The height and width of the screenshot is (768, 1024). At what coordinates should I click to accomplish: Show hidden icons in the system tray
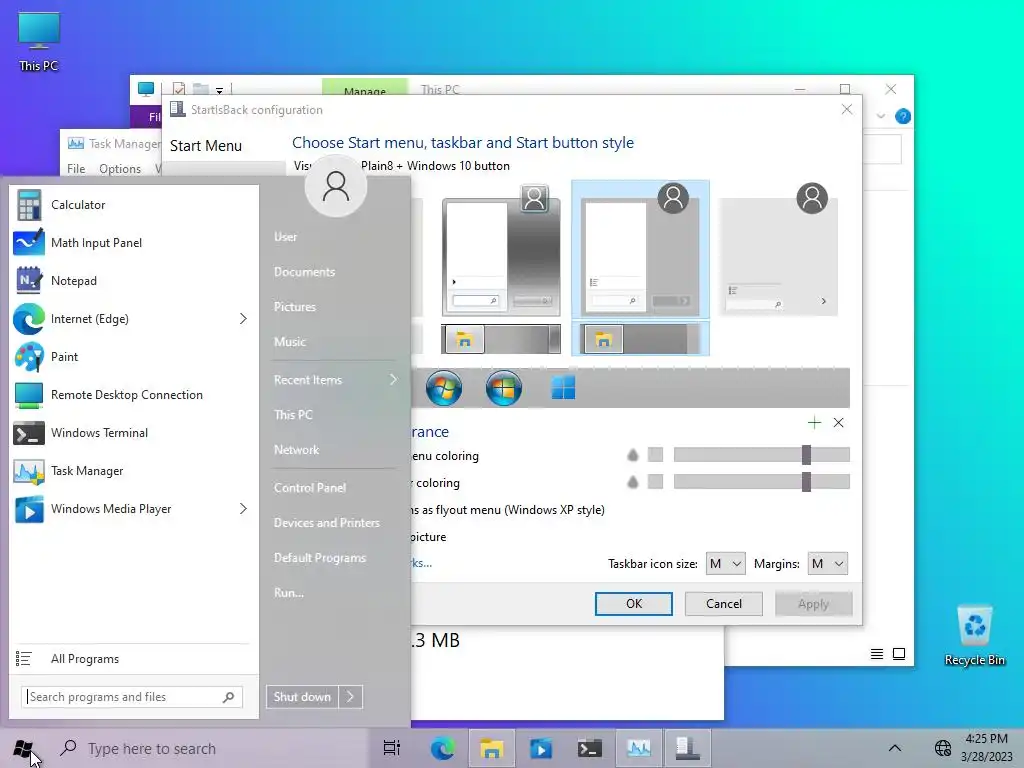pyautogui.click(x=895, y=748)
